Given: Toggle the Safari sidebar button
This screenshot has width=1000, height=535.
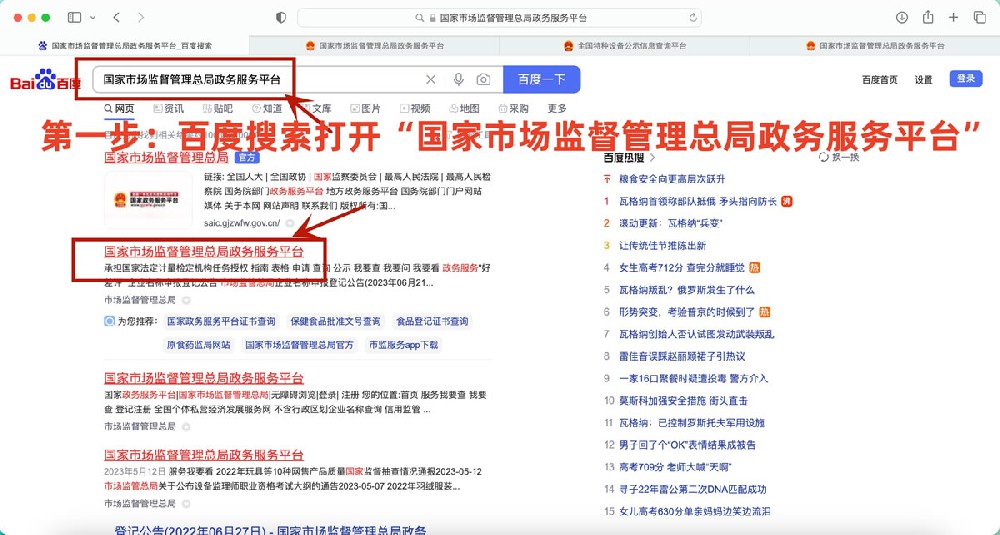Looking at the screenshot, I should pos(75,18).
